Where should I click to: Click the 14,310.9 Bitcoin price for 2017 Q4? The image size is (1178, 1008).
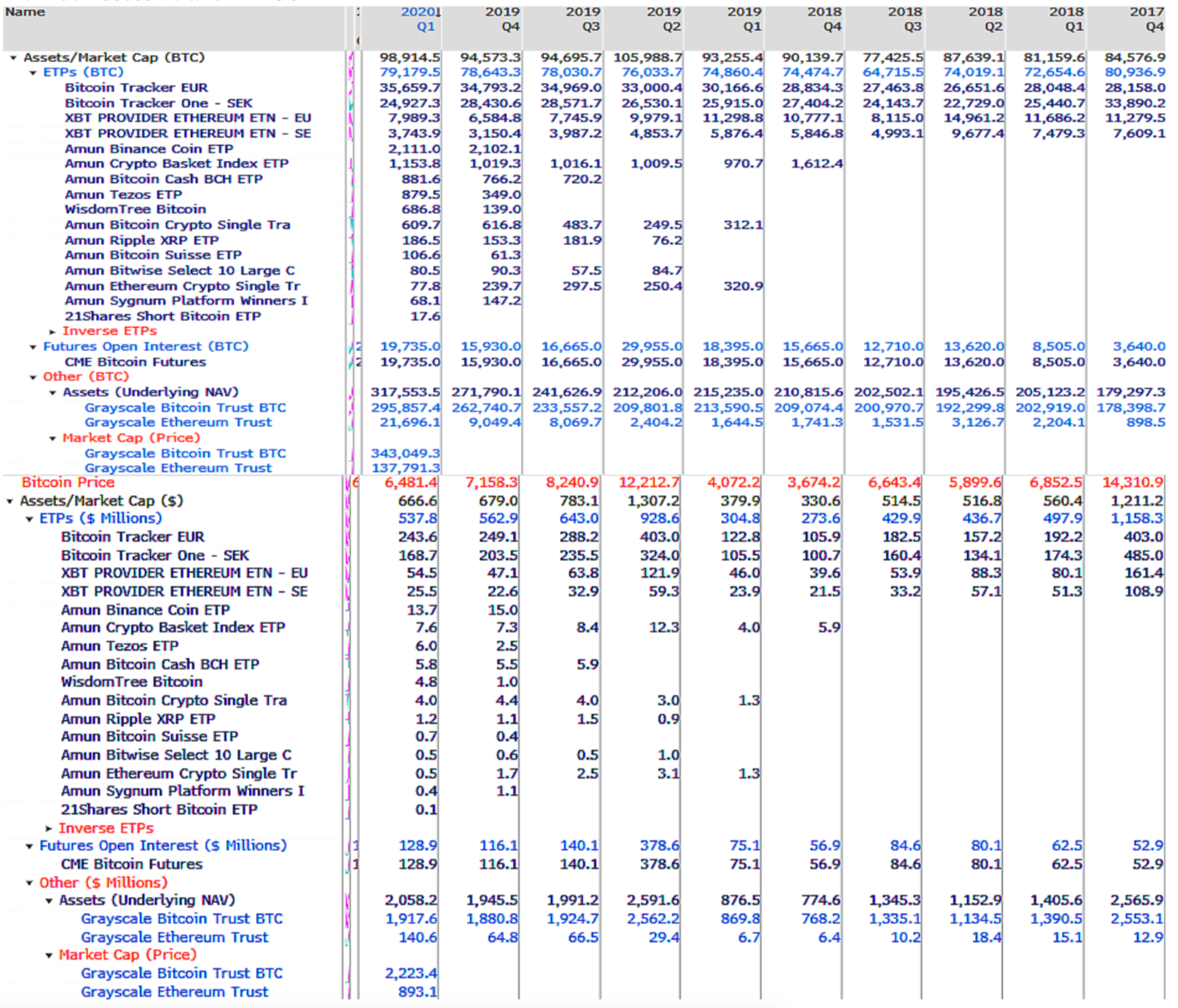pos(1133,482)
